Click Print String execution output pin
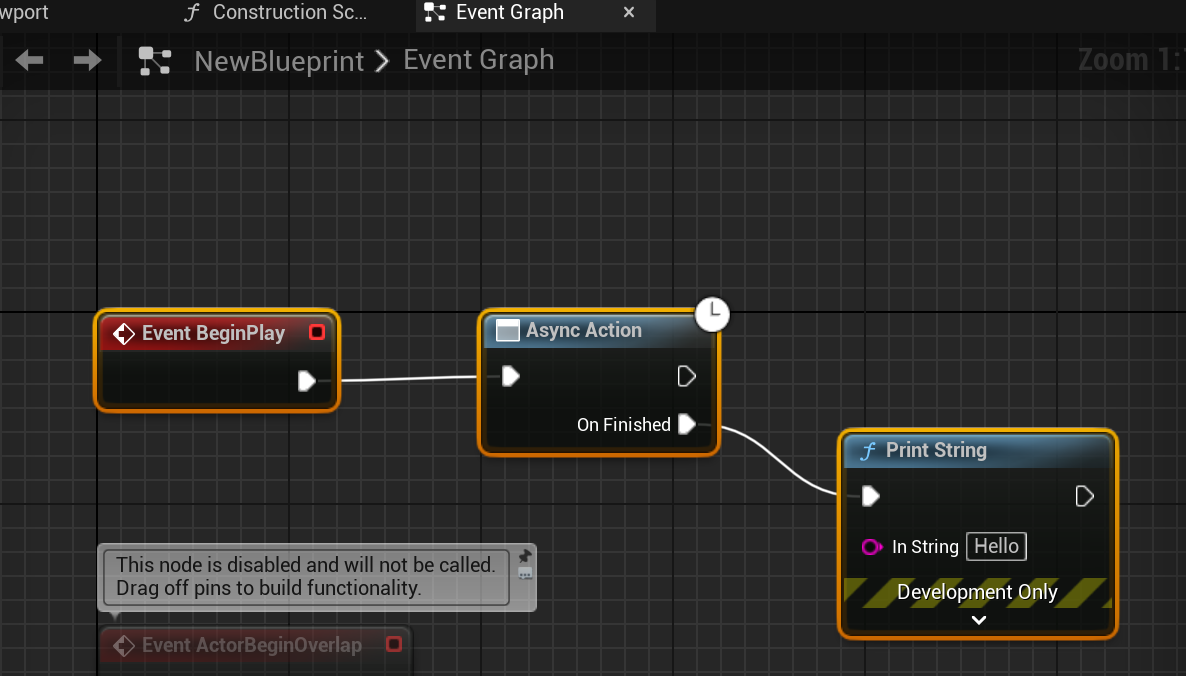This screenshot has height=676, width=1186. tap(1085, 496)
